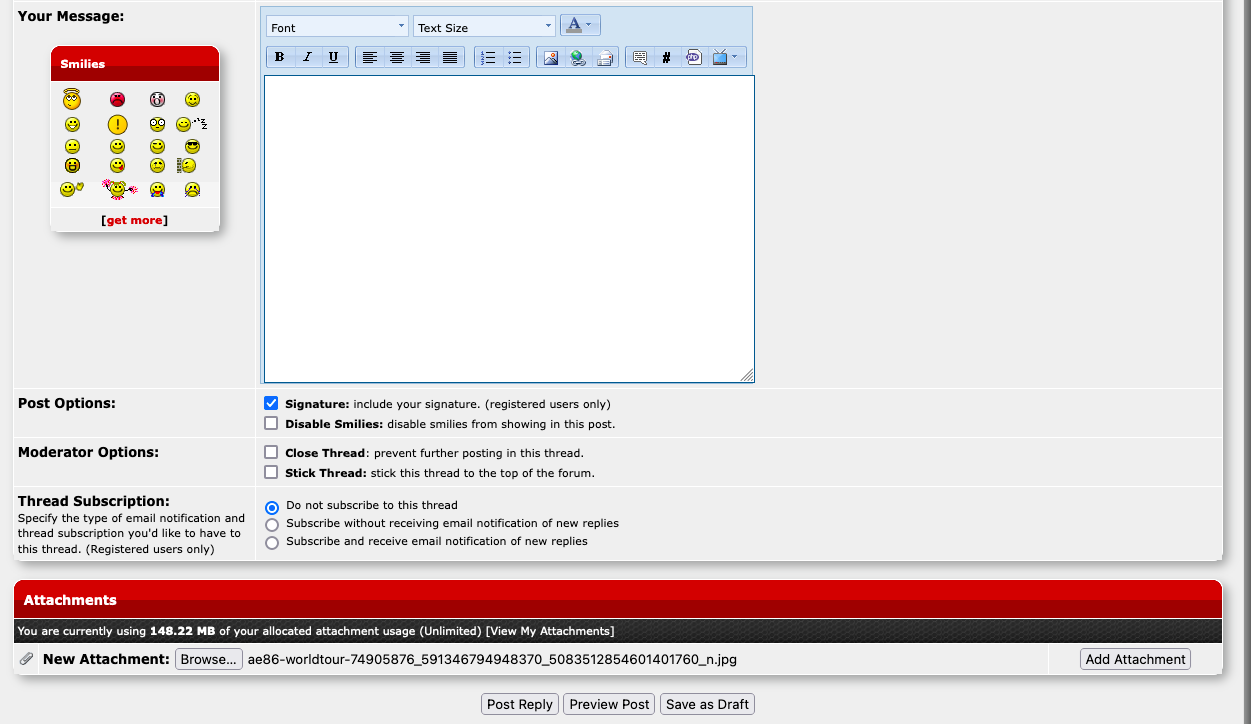Insert the sunglasses cool smiley

click(192, 146)
